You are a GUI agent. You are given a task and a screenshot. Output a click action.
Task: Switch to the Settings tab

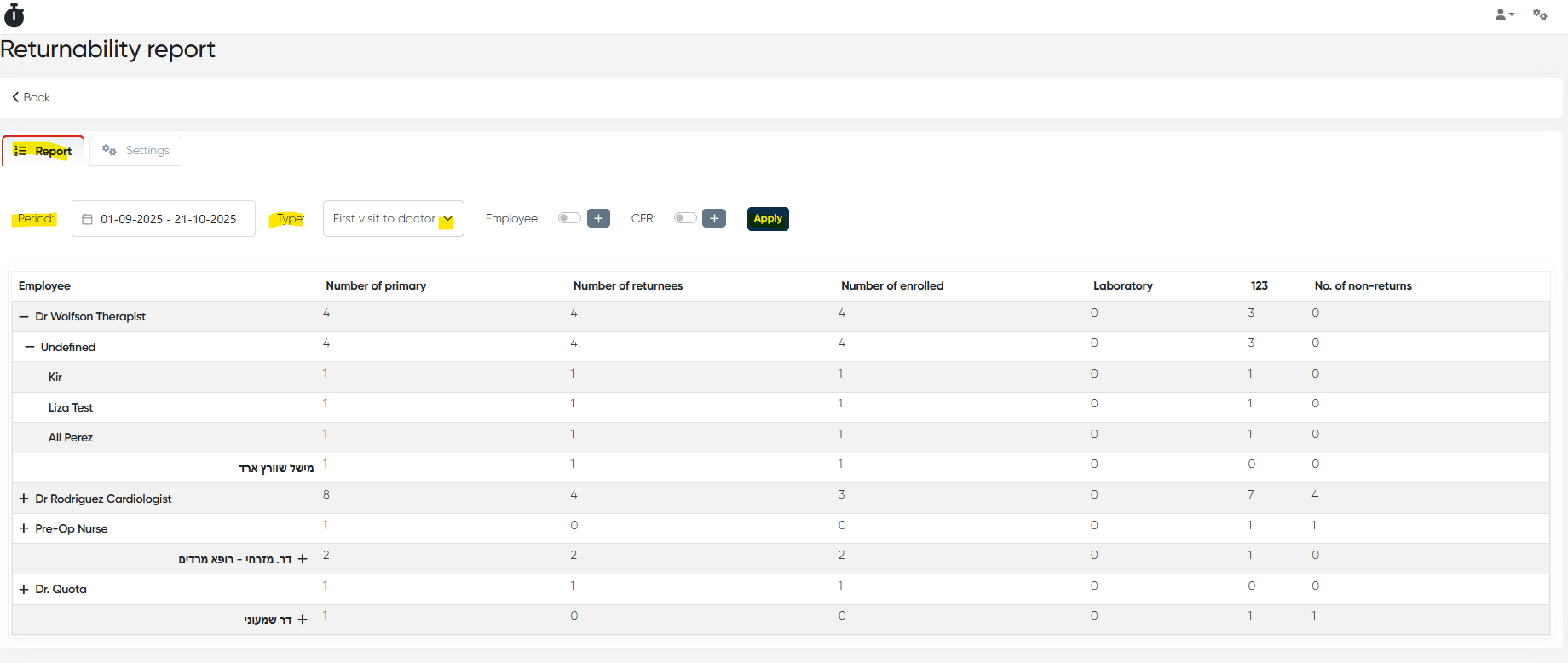(x=136, y=151)
